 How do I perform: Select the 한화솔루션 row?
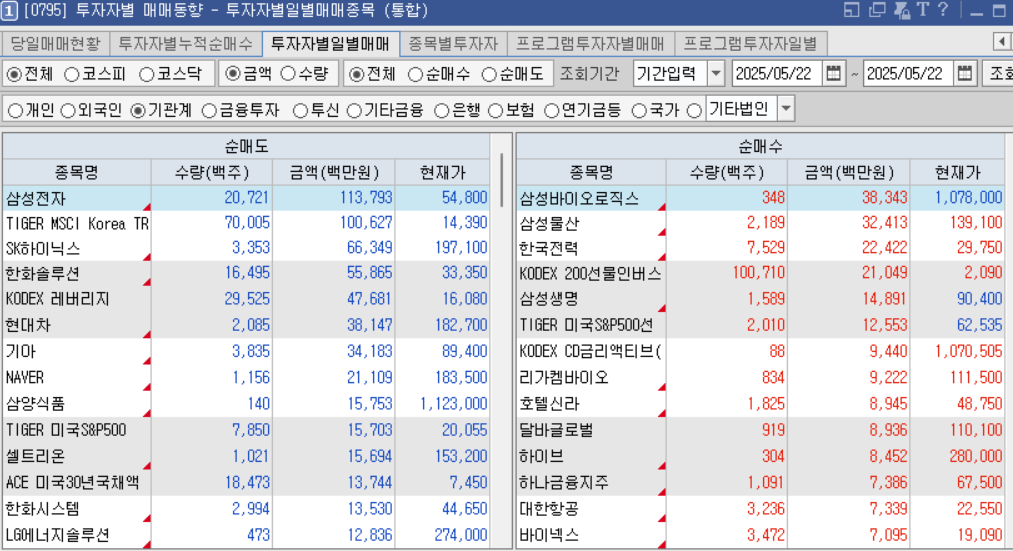(245, 273)
